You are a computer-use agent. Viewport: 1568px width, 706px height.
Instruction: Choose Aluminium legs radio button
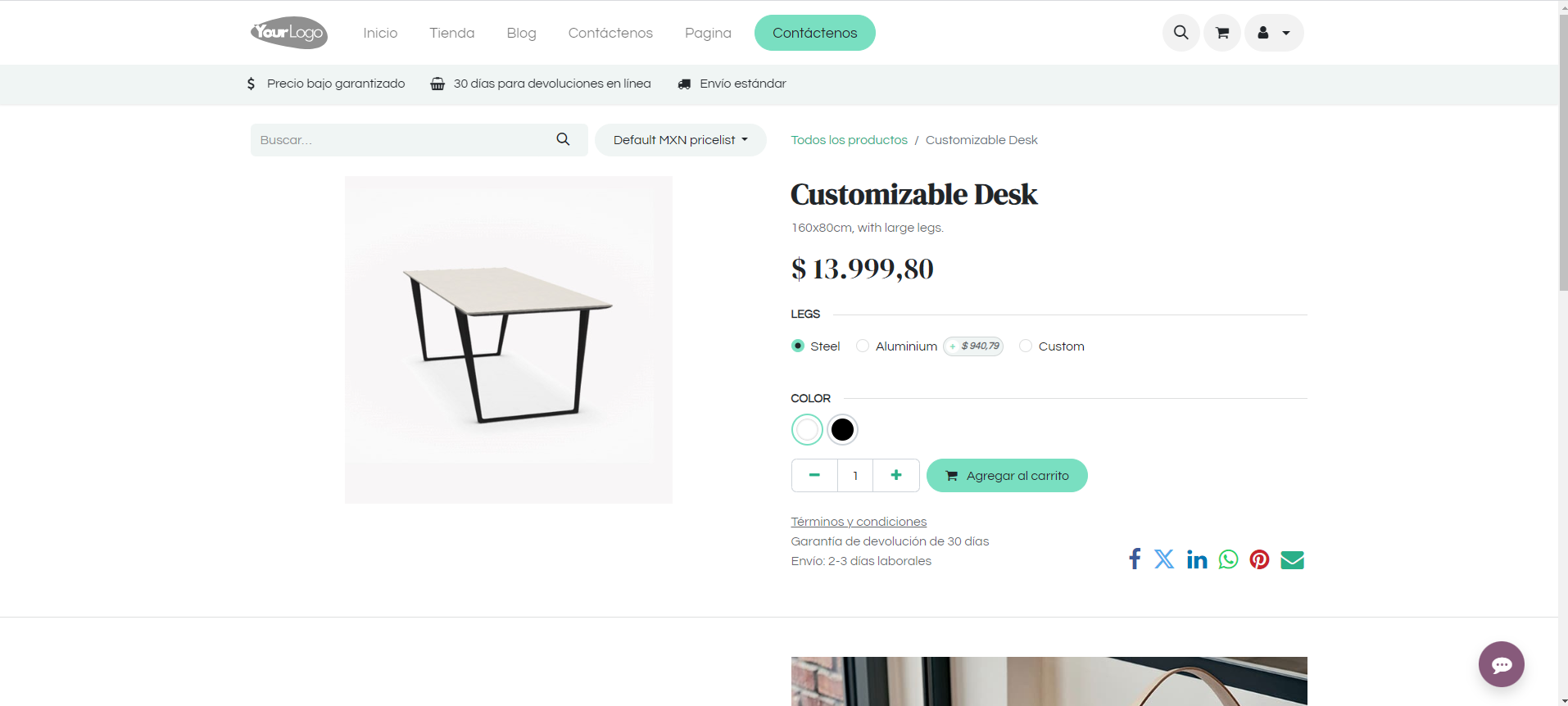tap(863, 346)
